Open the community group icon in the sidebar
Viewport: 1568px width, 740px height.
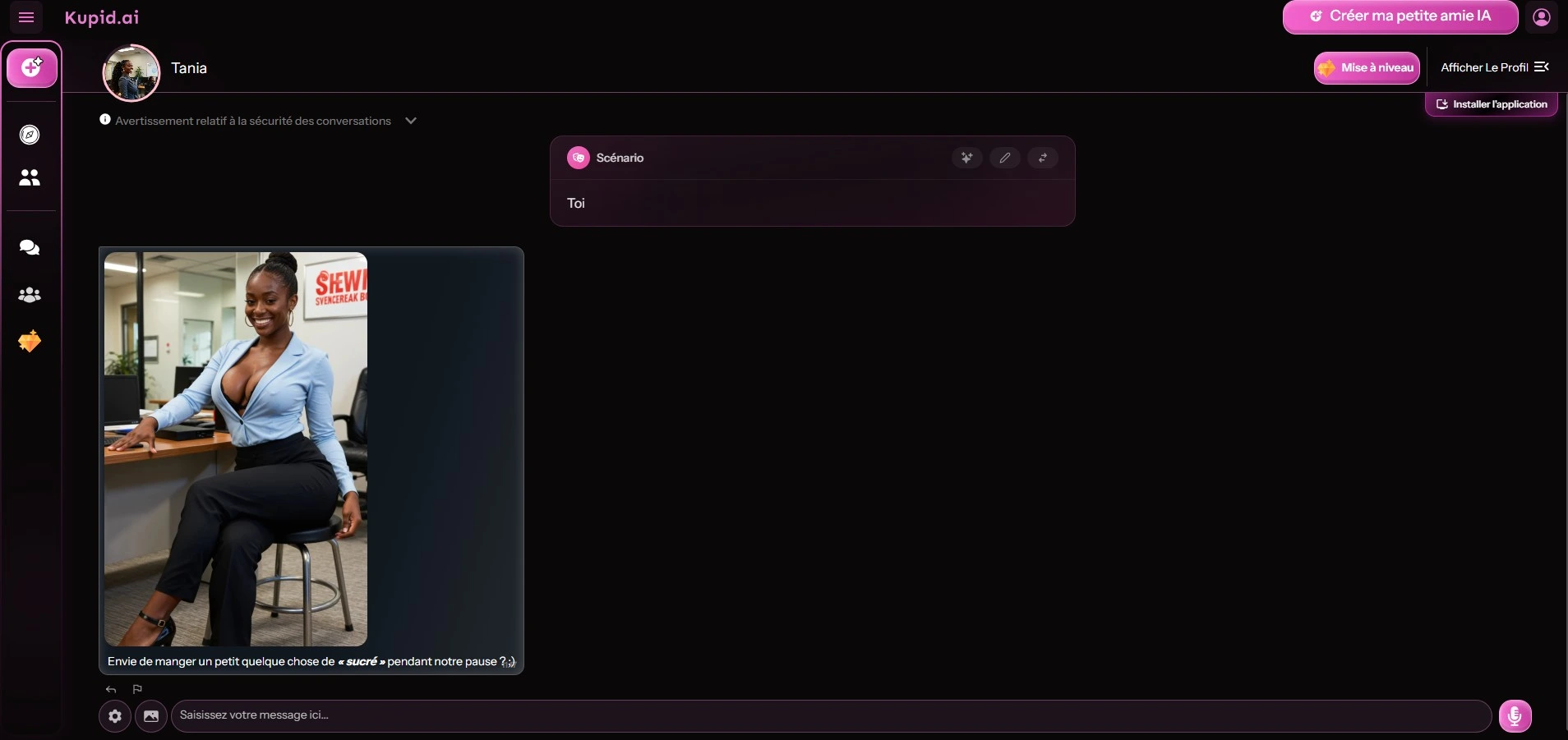30,295
